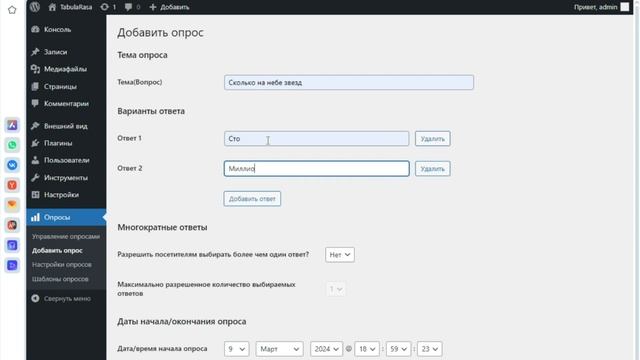The height and width of the screenshot is (360, 640).
Task: Open Инструменты tools menu
Action: click(x=66, y=178)
